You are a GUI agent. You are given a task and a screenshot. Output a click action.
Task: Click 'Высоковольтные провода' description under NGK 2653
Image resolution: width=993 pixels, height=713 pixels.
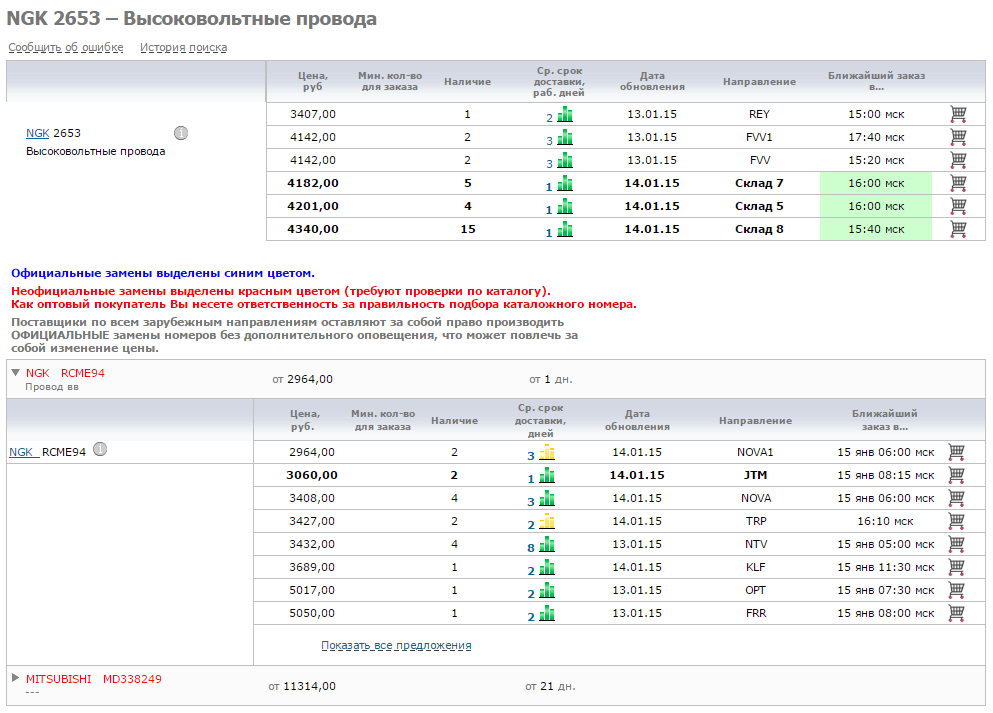[96, 151]
